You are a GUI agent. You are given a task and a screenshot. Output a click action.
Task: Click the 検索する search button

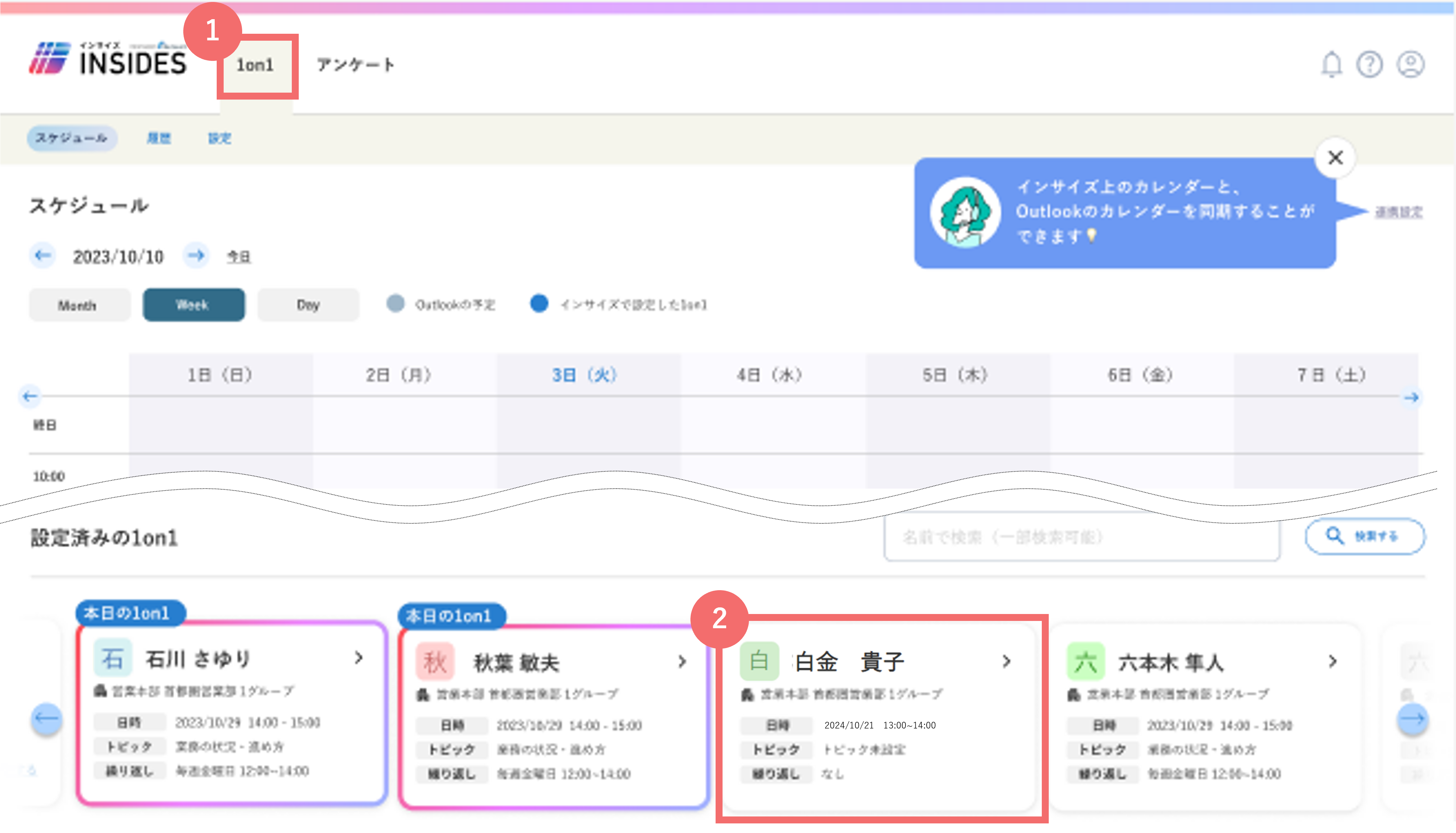(1364, 536)
